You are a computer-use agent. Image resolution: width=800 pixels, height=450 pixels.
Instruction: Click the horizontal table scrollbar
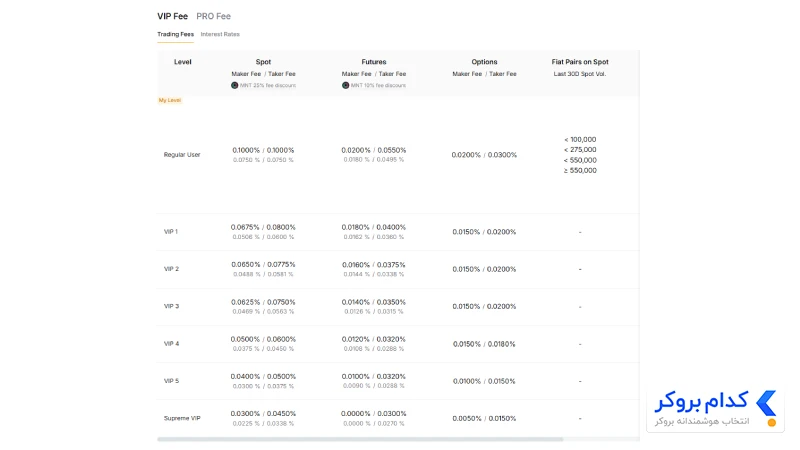click(x=360, y=439)
